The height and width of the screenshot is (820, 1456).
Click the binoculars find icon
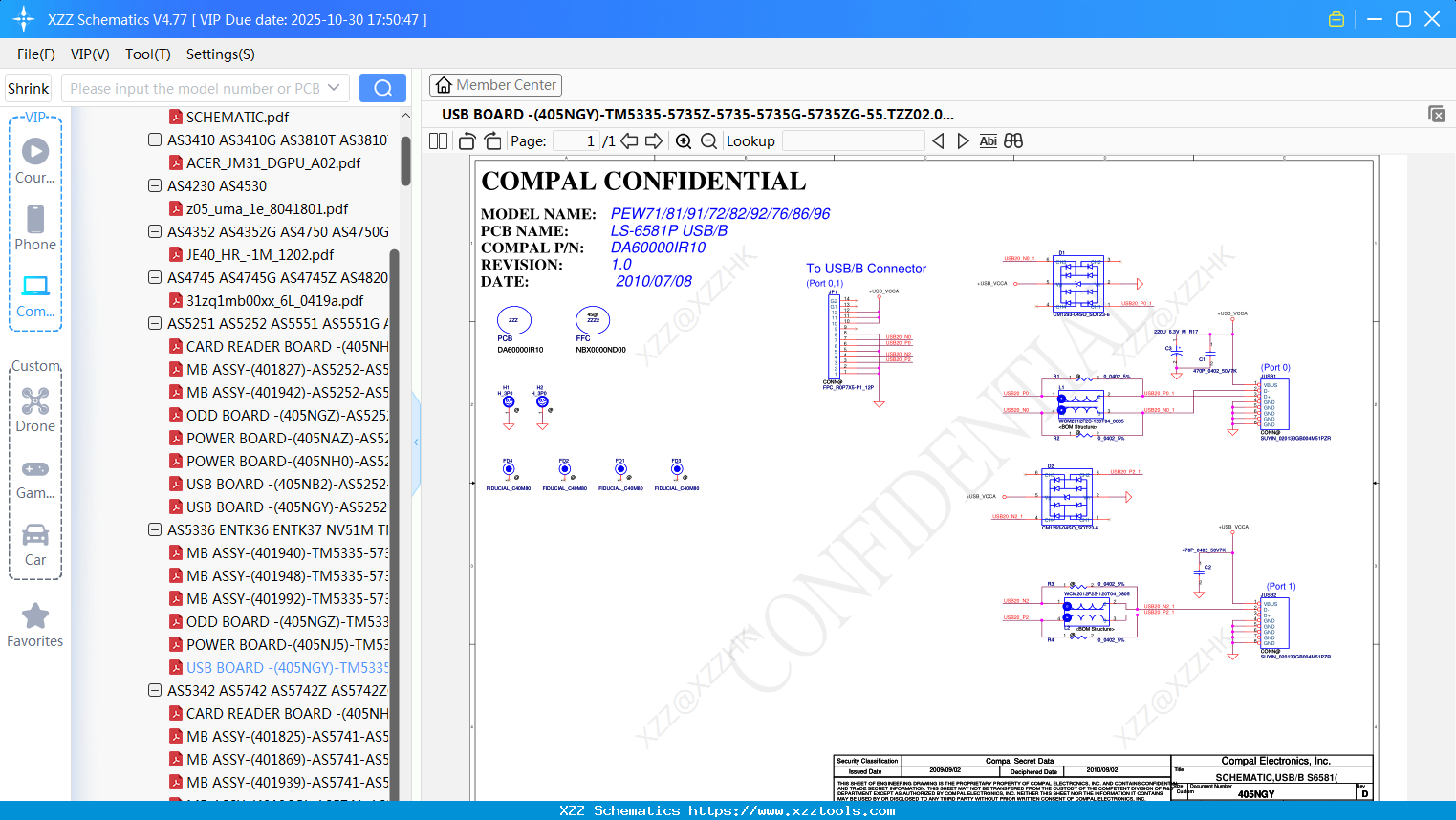(1013, 141)
